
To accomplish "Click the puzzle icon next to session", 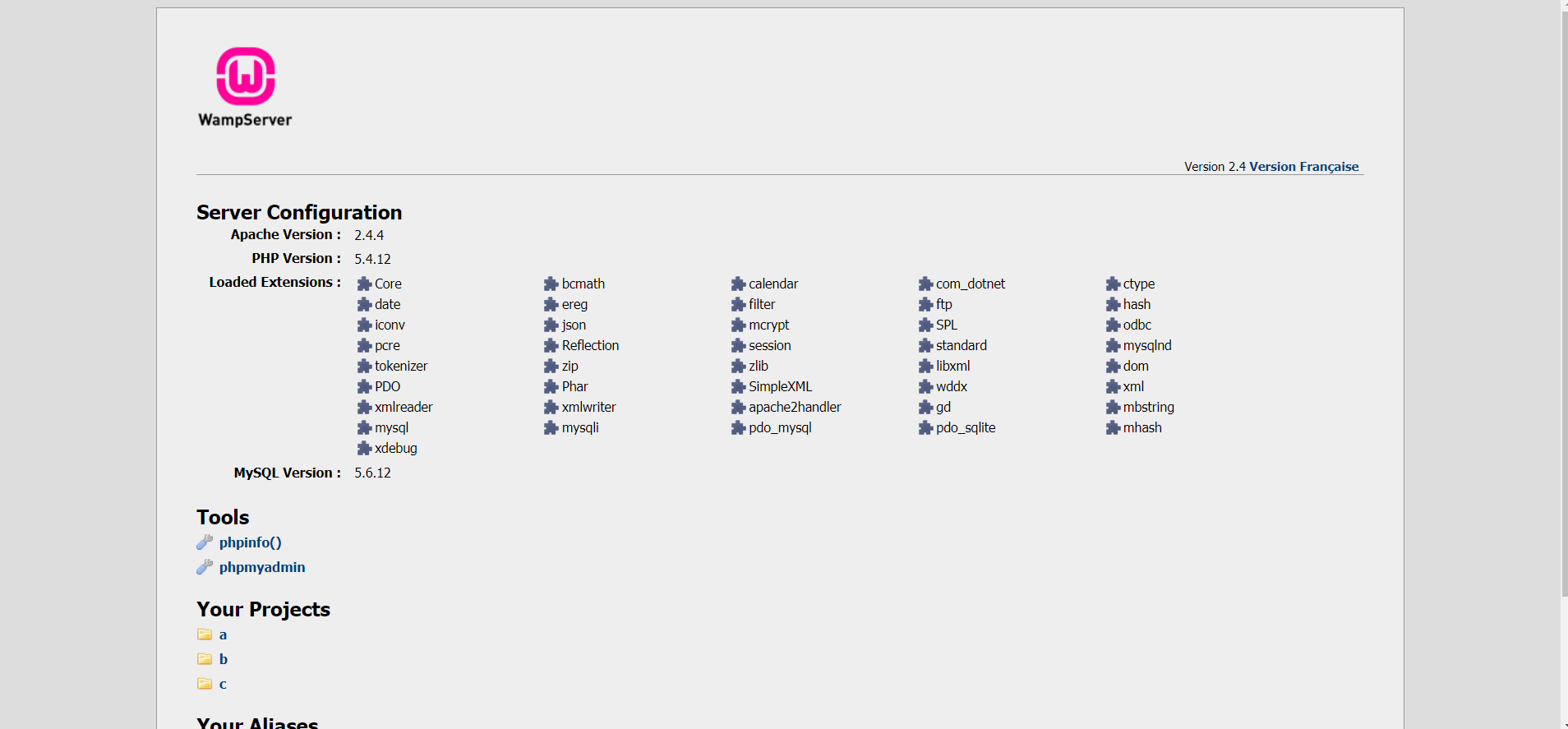I will point(738,346).
